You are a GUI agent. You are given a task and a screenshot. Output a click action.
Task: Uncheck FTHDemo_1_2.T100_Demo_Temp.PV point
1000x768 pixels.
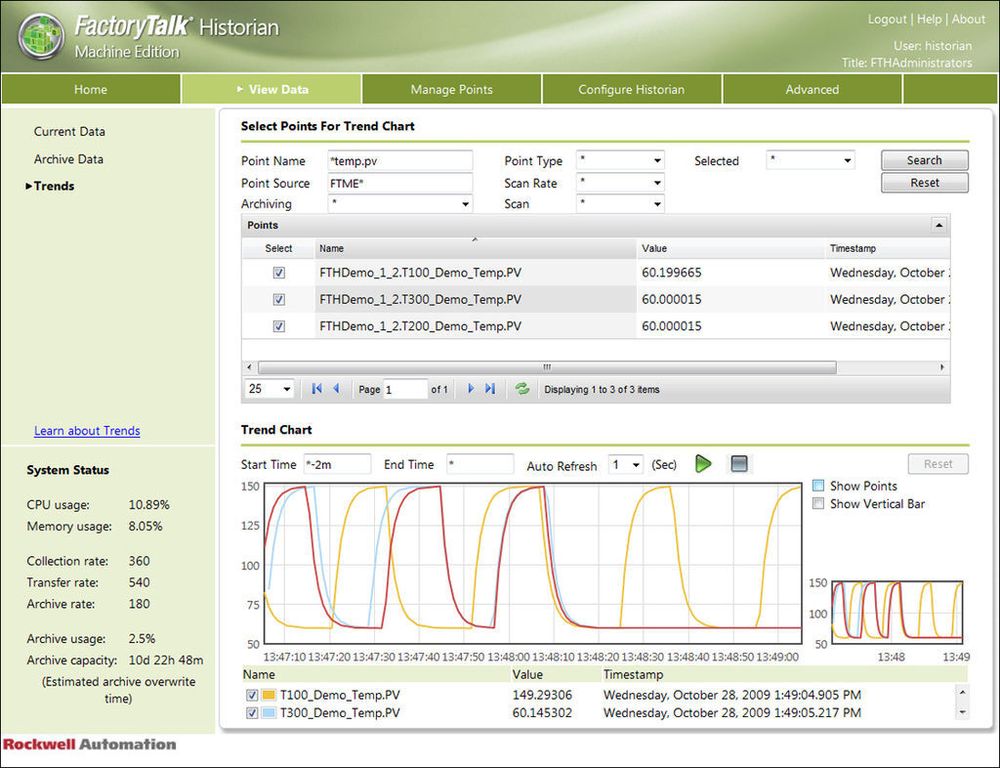[279, 273]
